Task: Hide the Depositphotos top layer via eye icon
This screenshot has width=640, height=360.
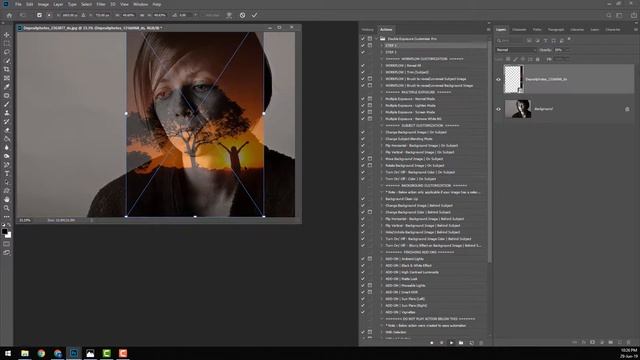Action: [x=498, y=80]
